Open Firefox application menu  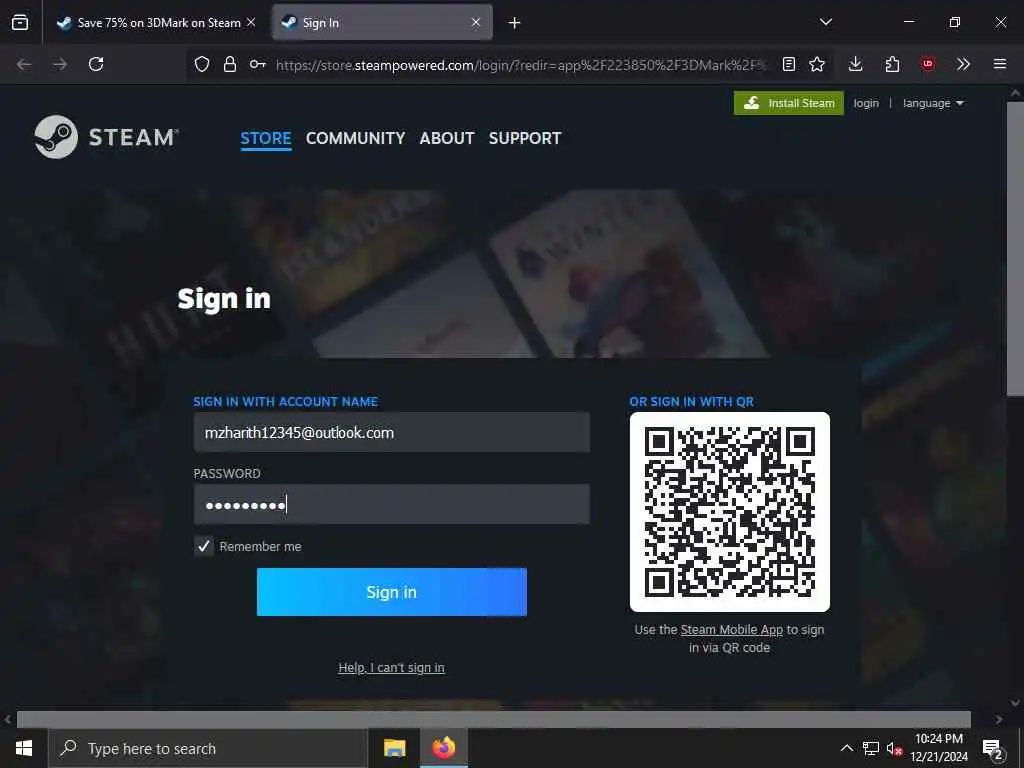(x=1000, y=64)
